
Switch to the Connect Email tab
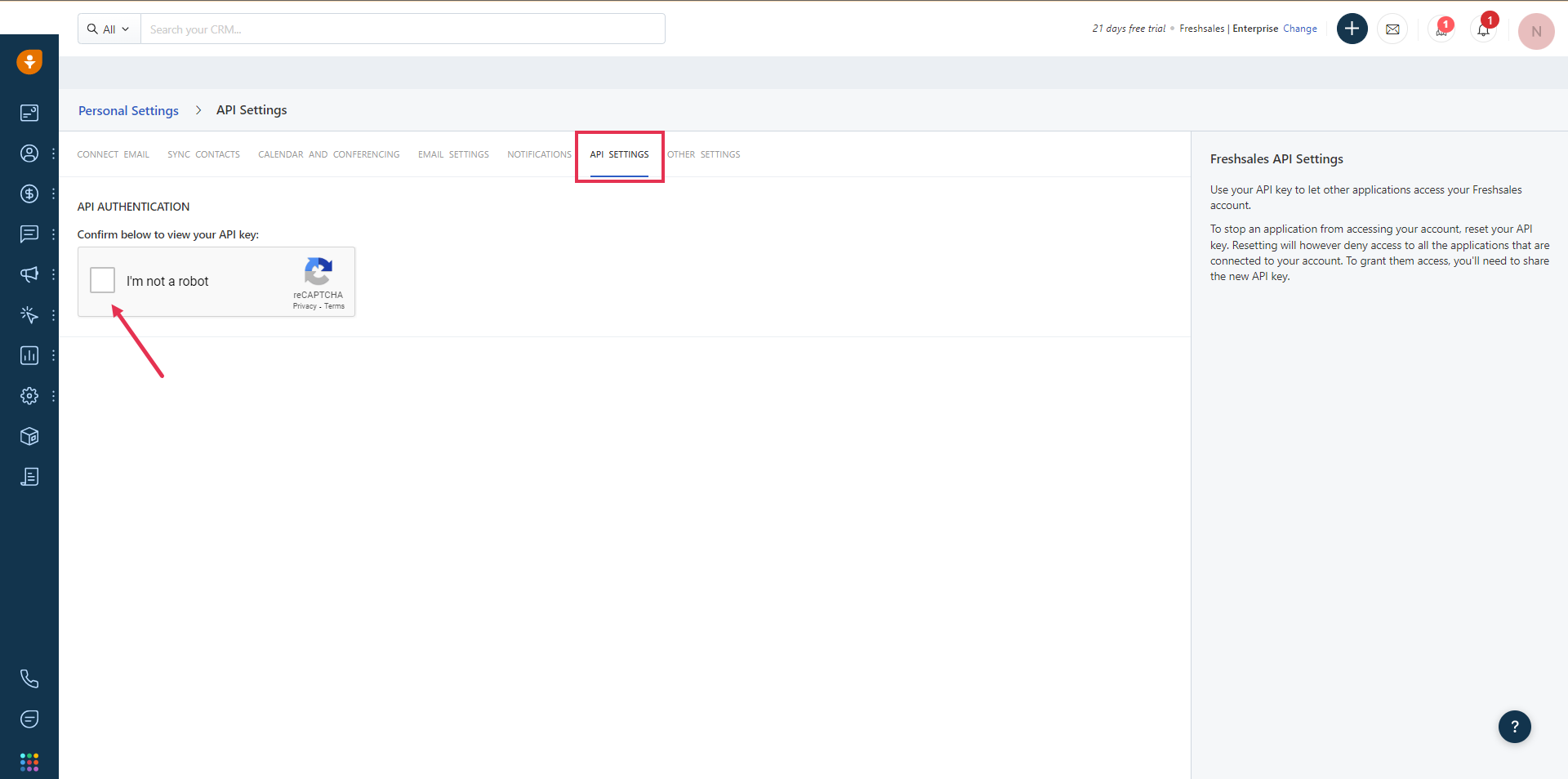click(114, 154)
